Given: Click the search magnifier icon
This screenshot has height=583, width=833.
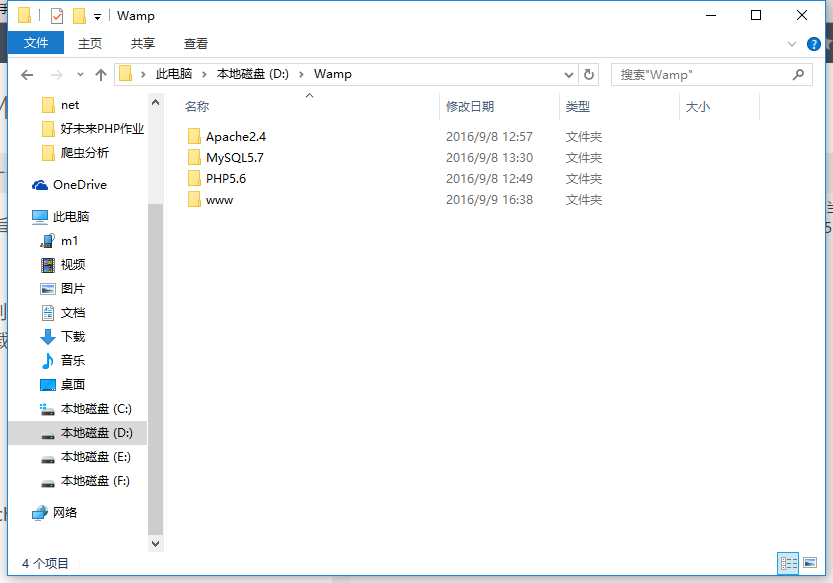Looking at the screenshot, I should point(798,75).
